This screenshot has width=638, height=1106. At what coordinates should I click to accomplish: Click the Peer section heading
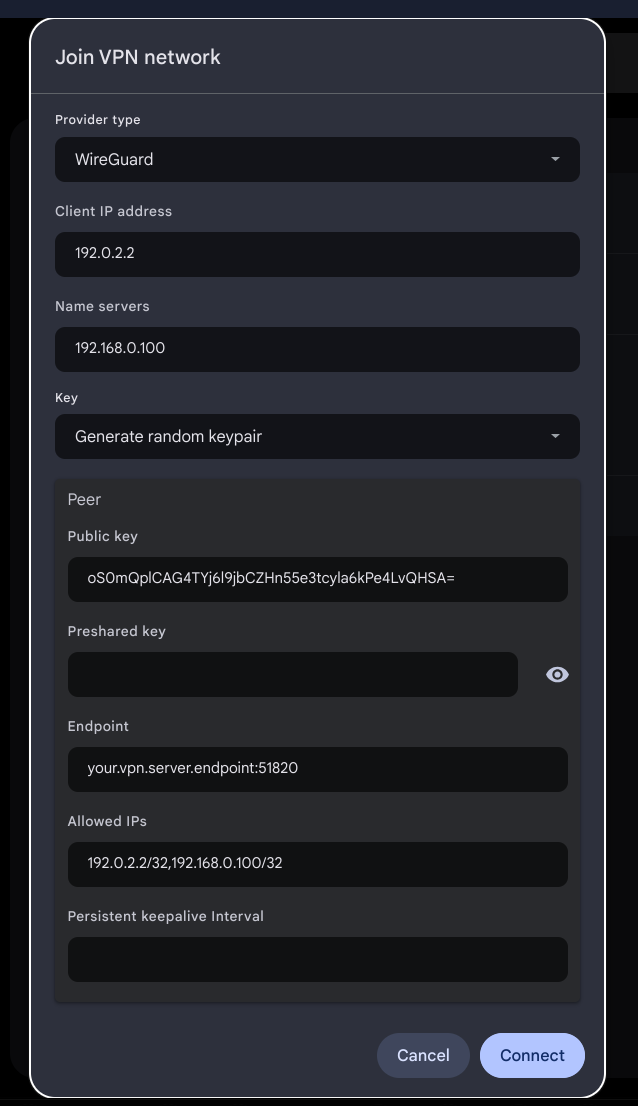pyautogui.click(x=84, y=499)
